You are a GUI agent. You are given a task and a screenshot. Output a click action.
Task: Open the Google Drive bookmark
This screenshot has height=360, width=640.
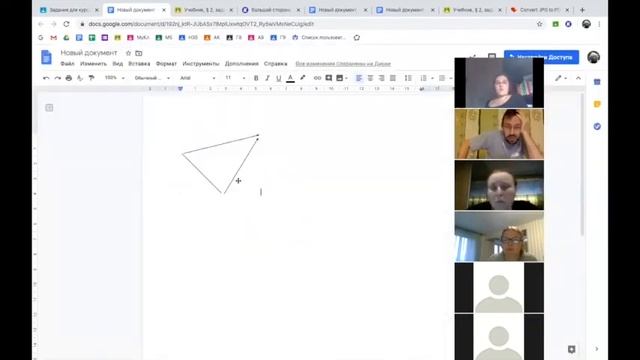66,38
